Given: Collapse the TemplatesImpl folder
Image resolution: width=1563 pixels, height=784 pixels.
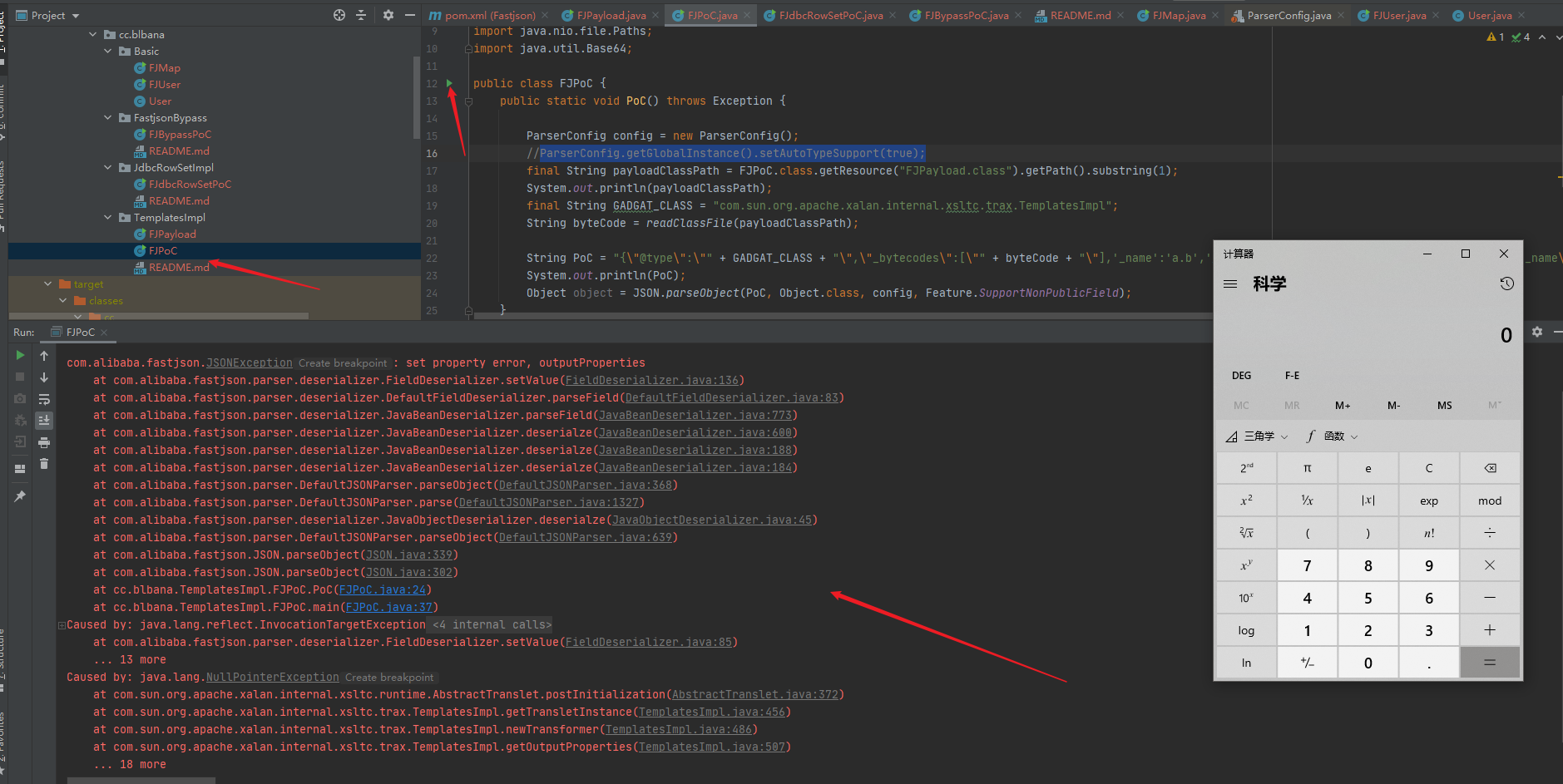Looking at the screenshot, I should coord(107,218).
